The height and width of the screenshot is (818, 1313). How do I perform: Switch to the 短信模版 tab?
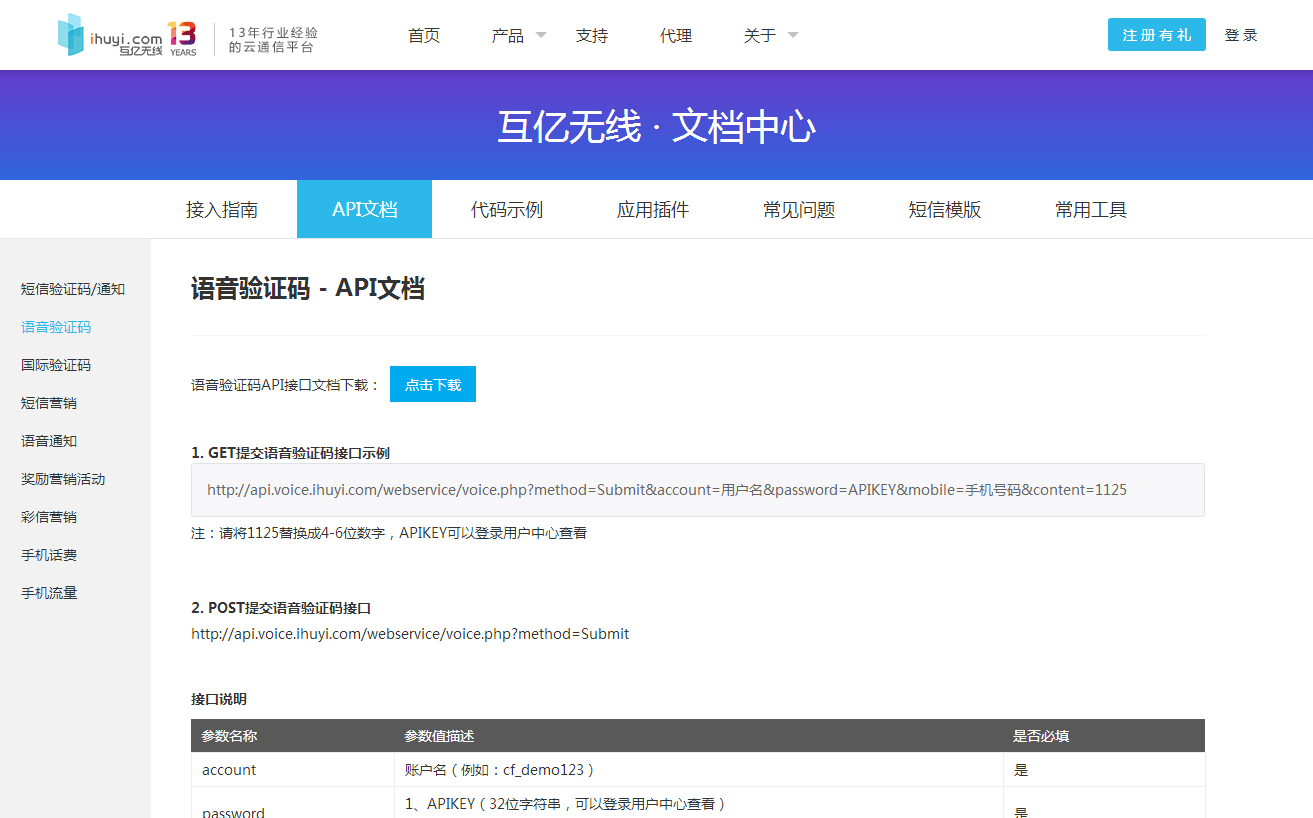tap(945, 209)
